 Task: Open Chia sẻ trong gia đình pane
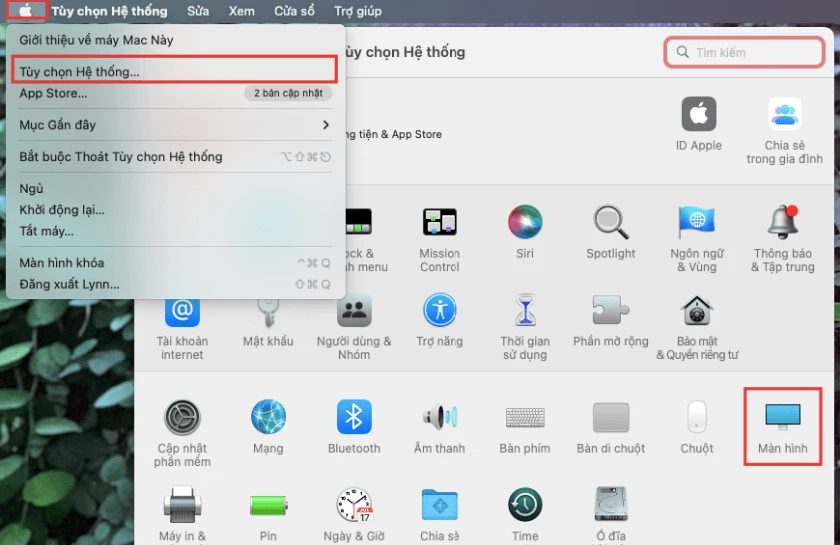tap(784, 131)
